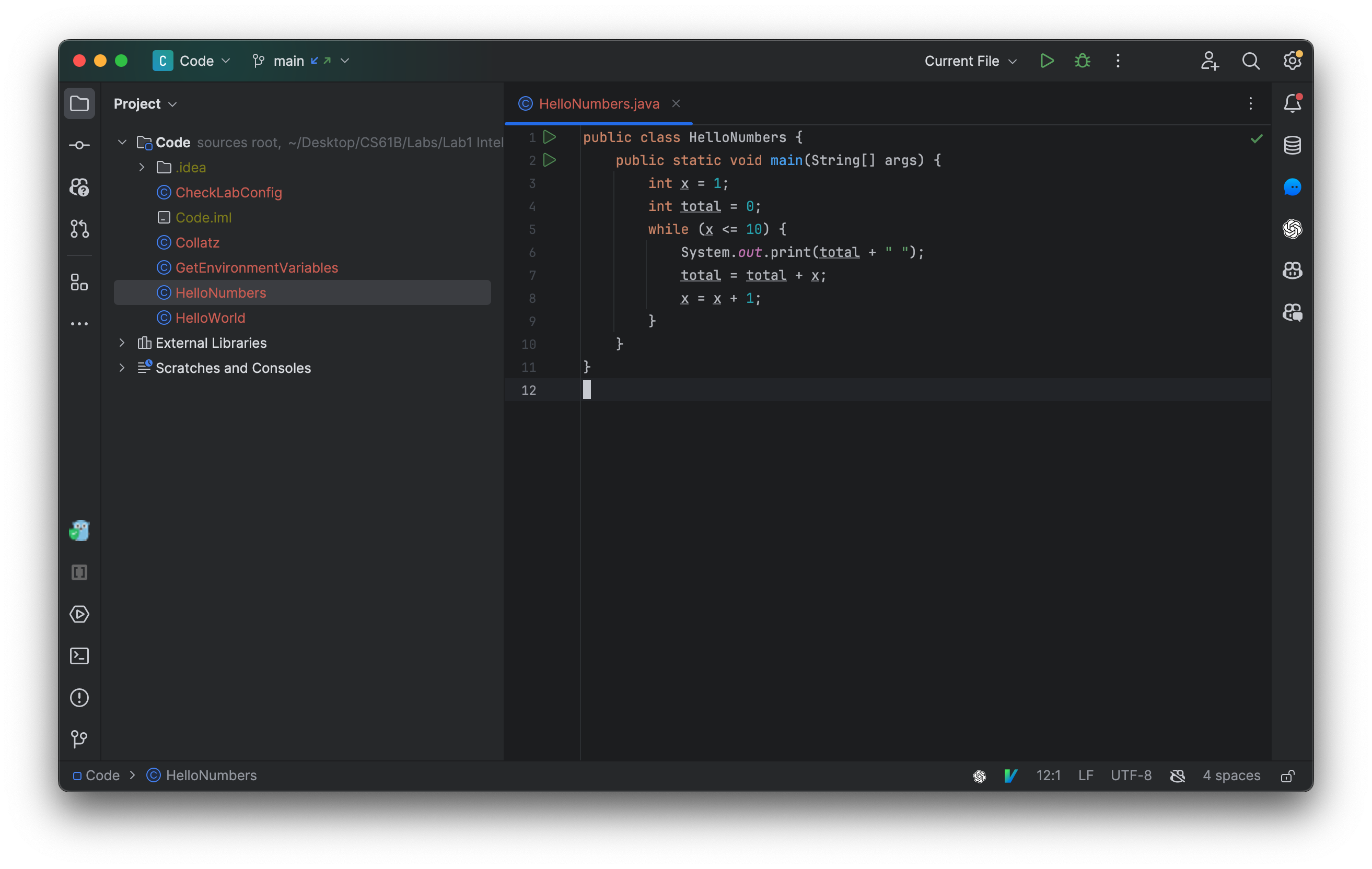Viewport: 1372px width, 869px height.
Task: Run HelloNumbers class from line 1 gutter
Action: click(x=550, y=137)
